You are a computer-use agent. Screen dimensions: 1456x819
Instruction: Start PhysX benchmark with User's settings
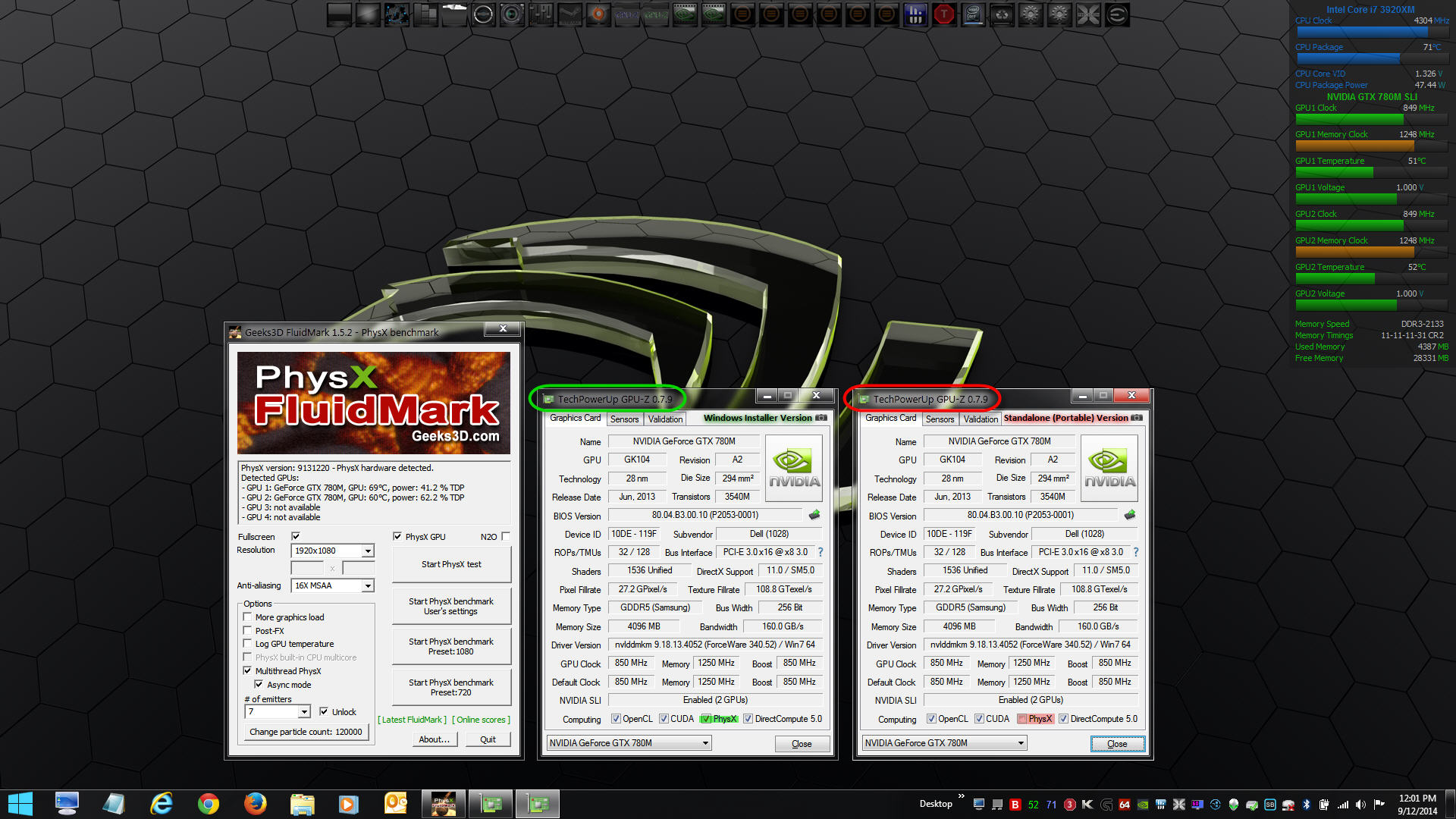pyautogui.click(x=451, y=606)
